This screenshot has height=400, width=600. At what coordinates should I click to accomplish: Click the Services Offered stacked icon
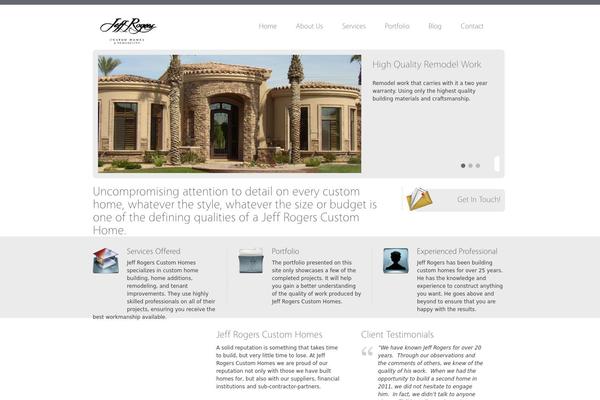106,260
